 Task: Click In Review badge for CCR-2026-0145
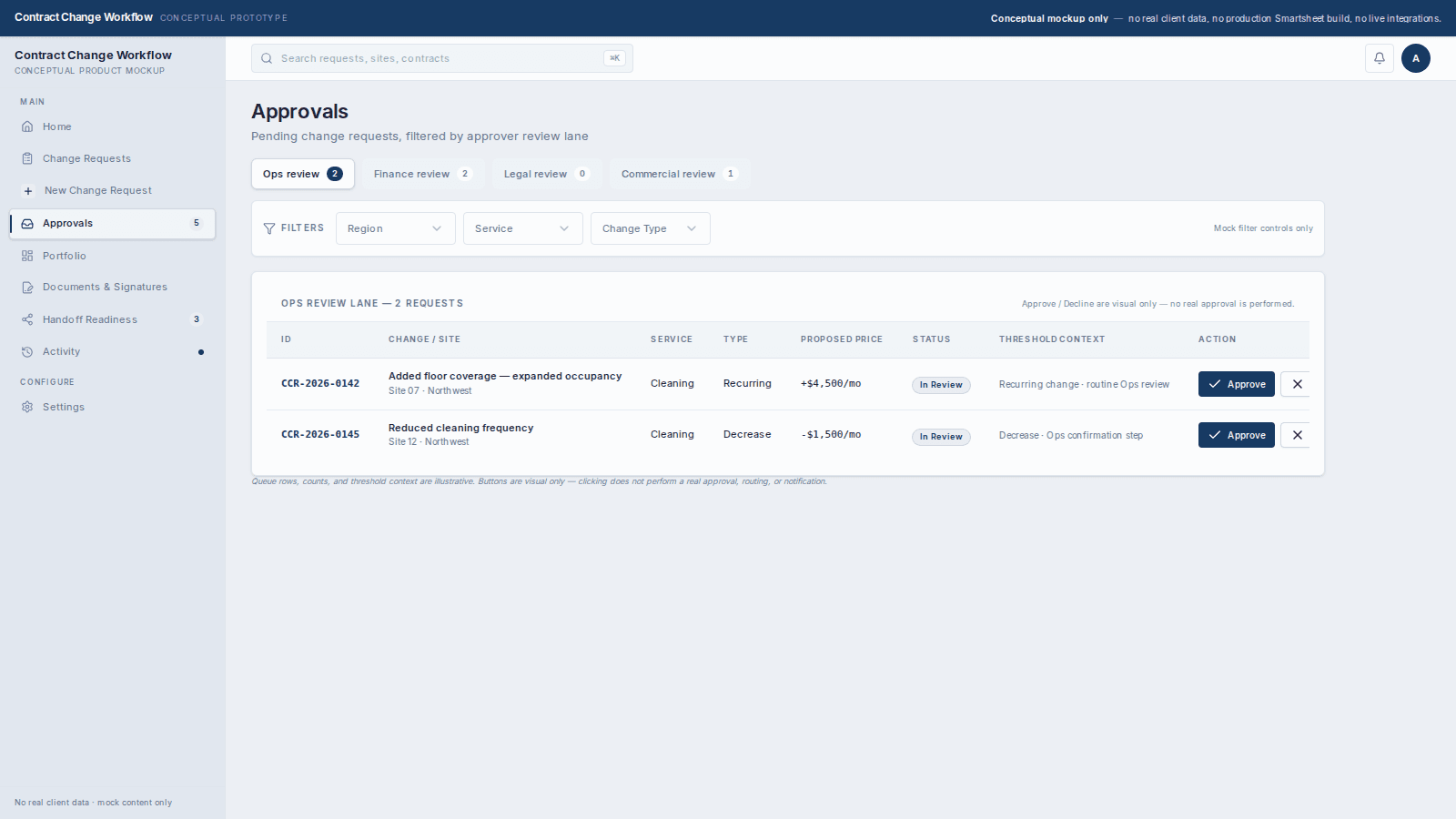941,437
